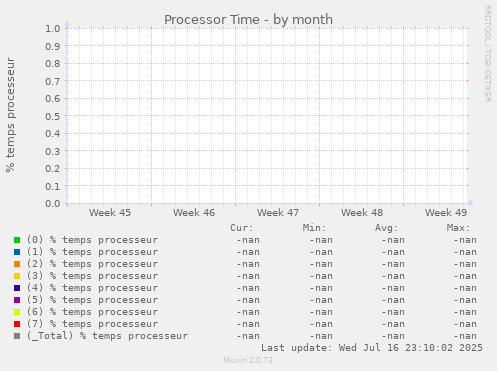Select the '(2) % temps processeur' legend label
497x371 pixels.
[x=92, y=264]
